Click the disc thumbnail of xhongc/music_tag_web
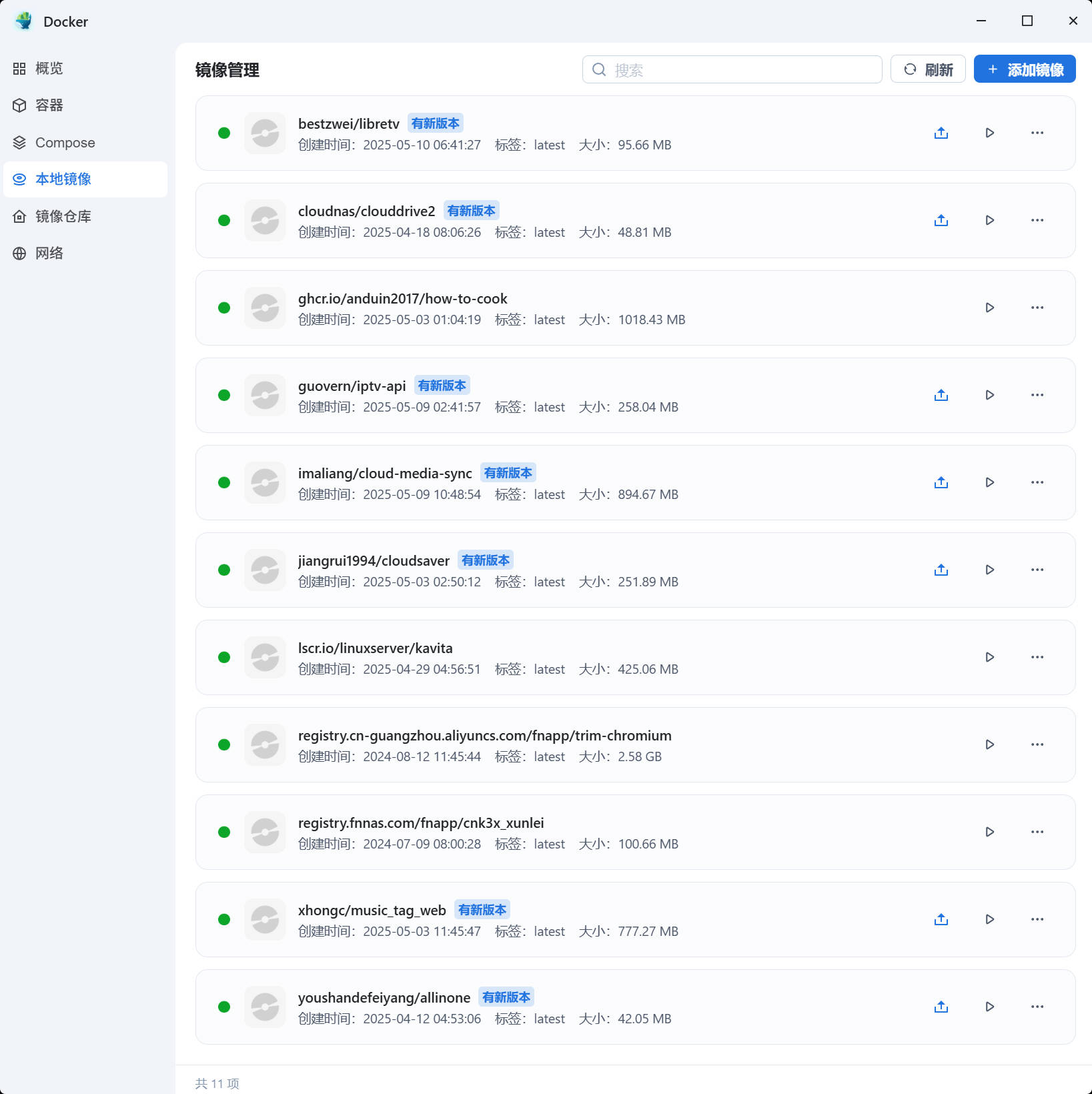The width and height of the screenshot is (1092, 1094). (x=265, y=919)
